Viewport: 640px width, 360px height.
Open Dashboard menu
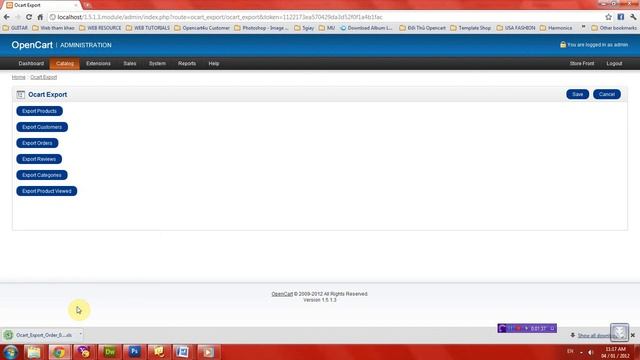pos(31,64)
